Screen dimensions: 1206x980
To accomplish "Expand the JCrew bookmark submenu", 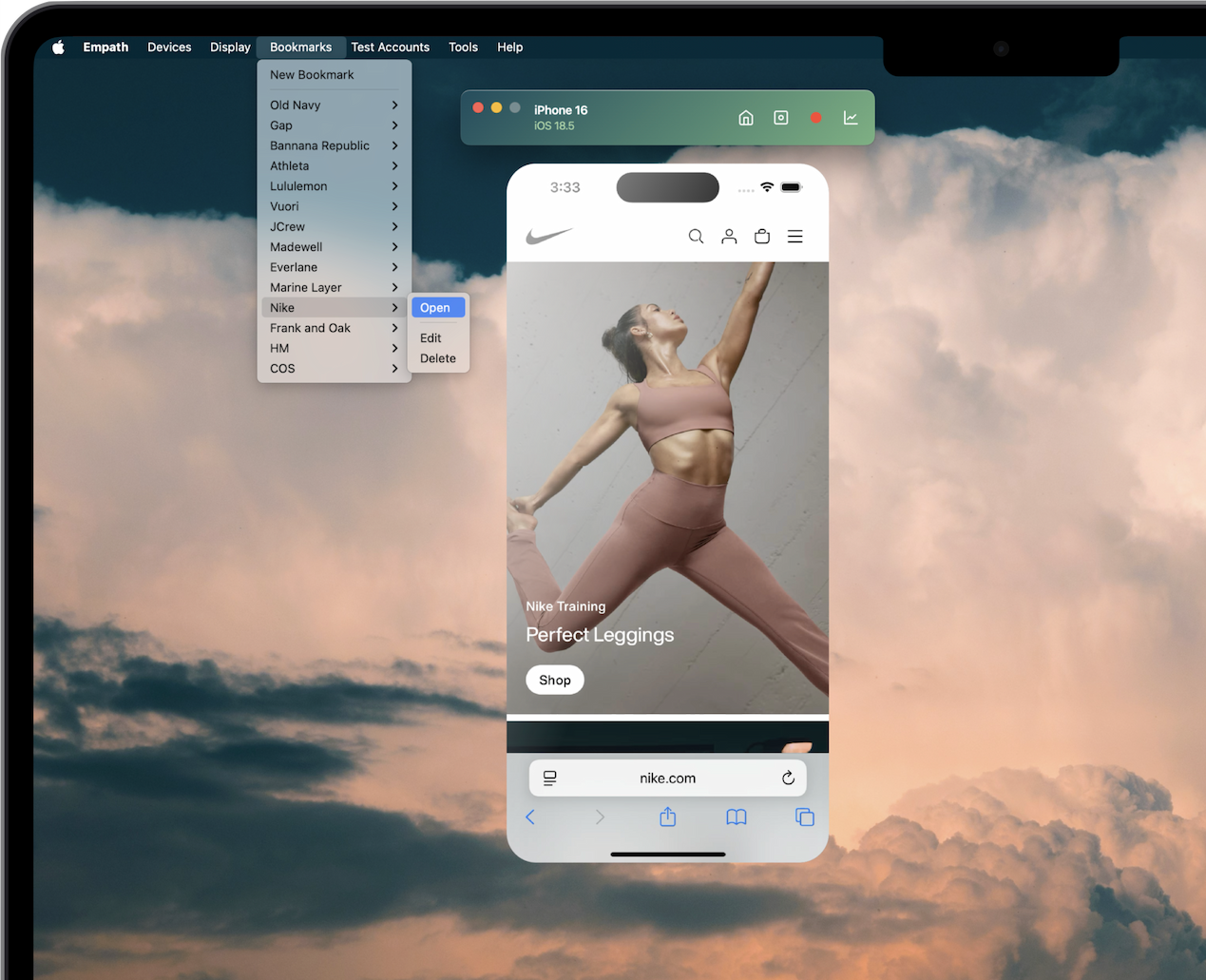I will coord(334,227).
